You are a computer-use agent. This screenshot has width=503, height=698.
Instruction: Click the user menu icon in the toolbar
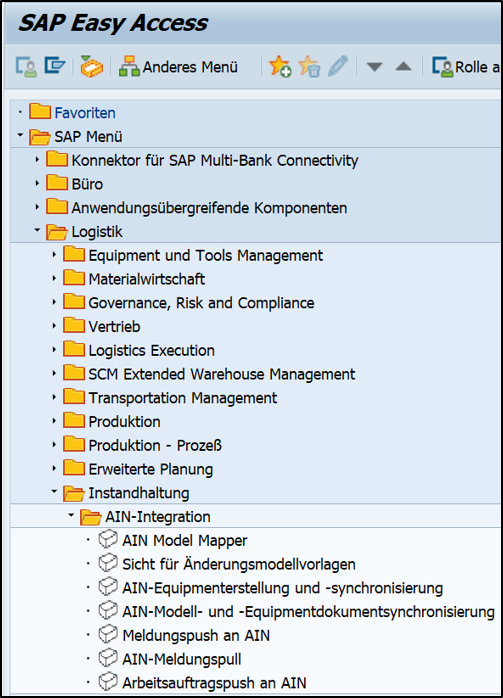(26, 67)
